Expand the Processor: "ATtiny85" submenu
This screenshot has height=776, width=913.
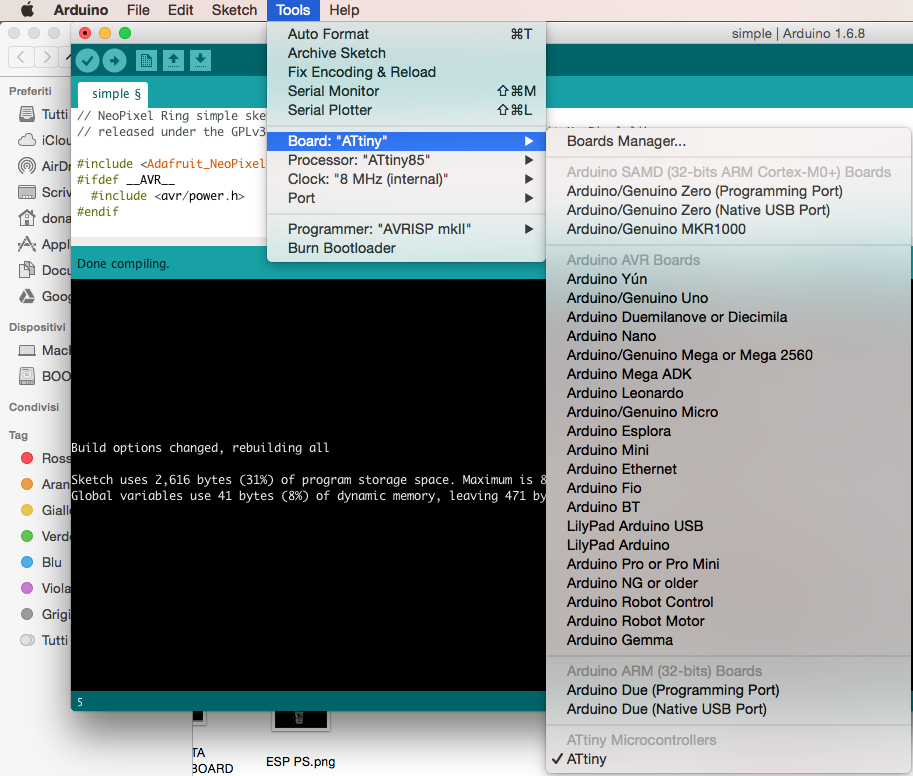pyautogui.click(x=406, y=160)
